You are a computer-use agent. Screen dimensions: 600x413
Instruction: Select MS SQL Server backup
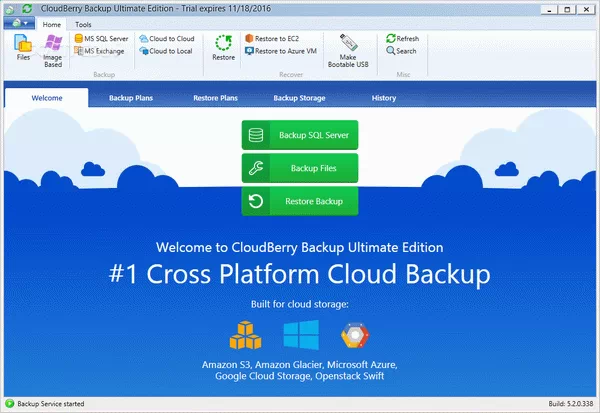[100, 38]
